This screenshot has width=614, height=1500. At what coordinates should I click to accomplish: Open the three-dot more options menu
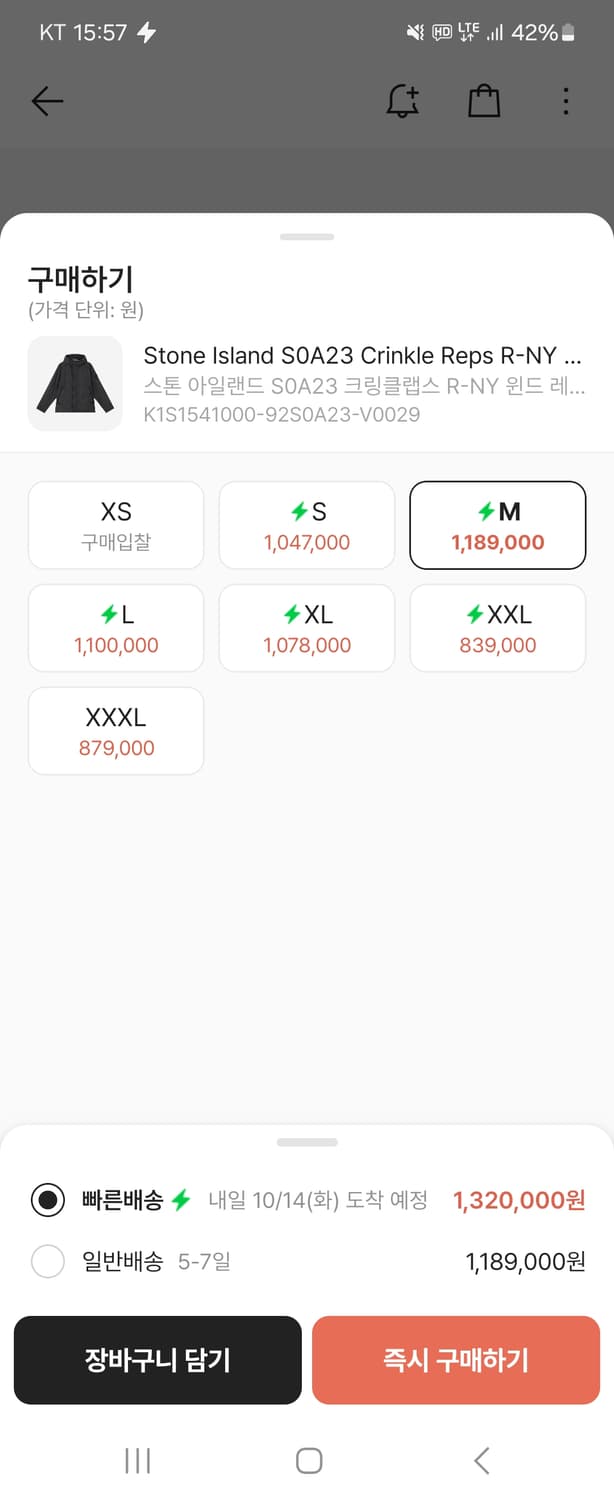(566, 101)
